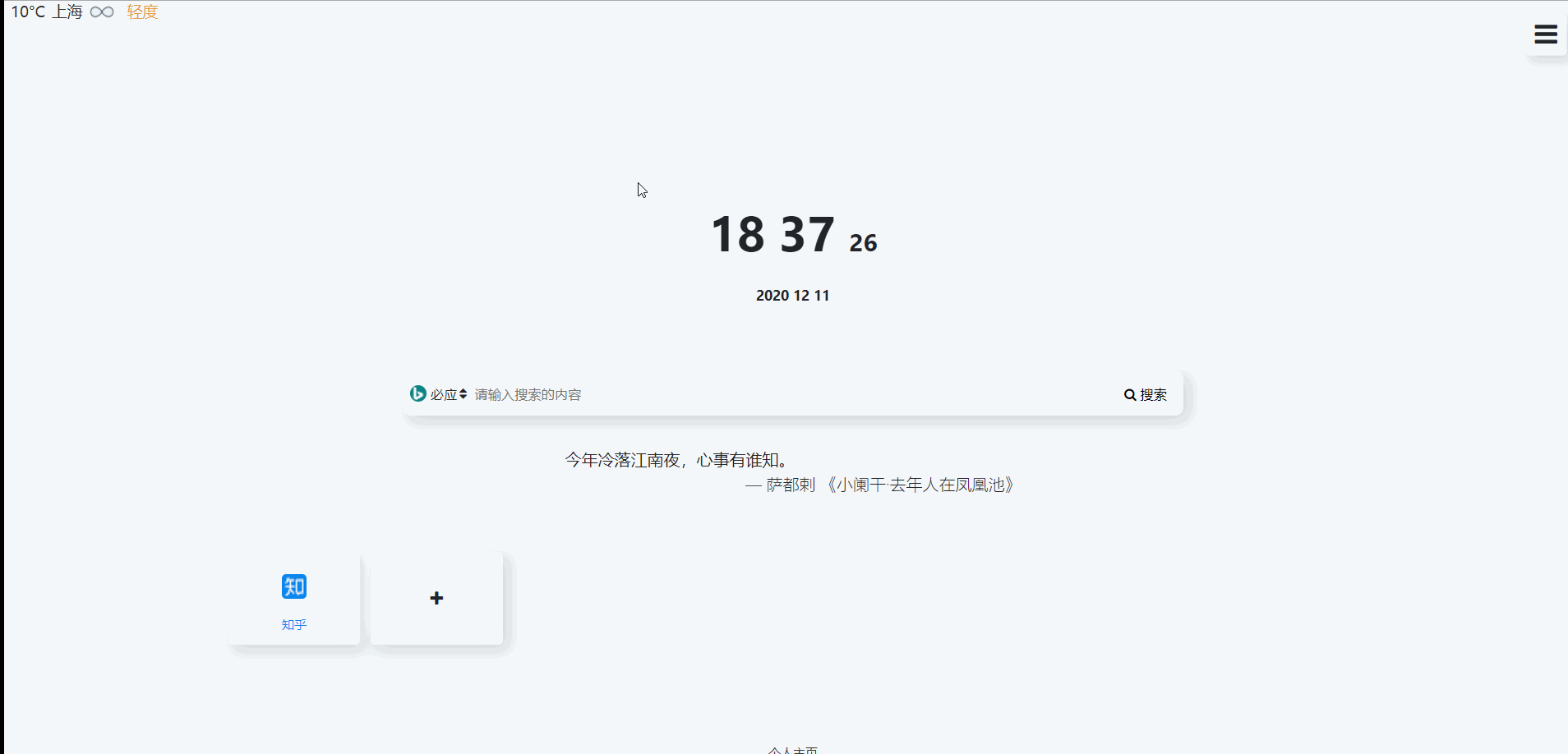Image resolution: width=1568 pixels, height=754 pixels.
Task: Click the cloudy weather icon
Action: (x=102, y=12)
